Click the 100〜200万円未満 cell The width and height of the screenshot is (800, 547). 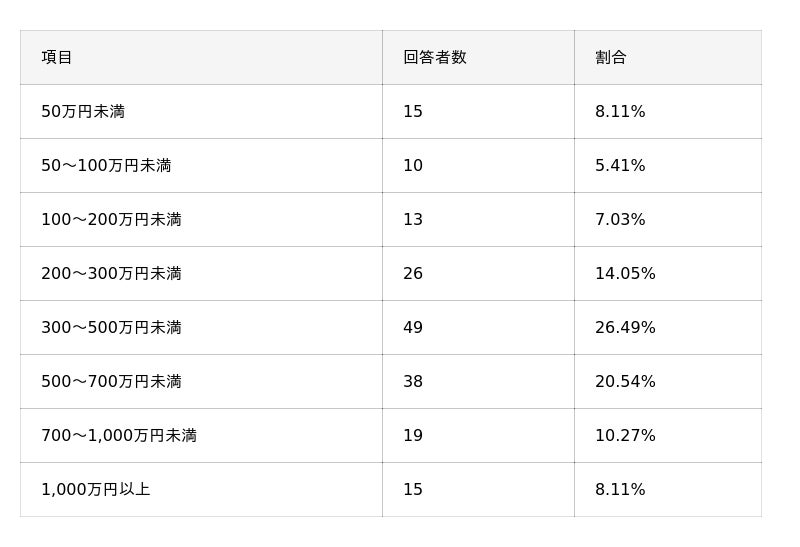[111, 220]
